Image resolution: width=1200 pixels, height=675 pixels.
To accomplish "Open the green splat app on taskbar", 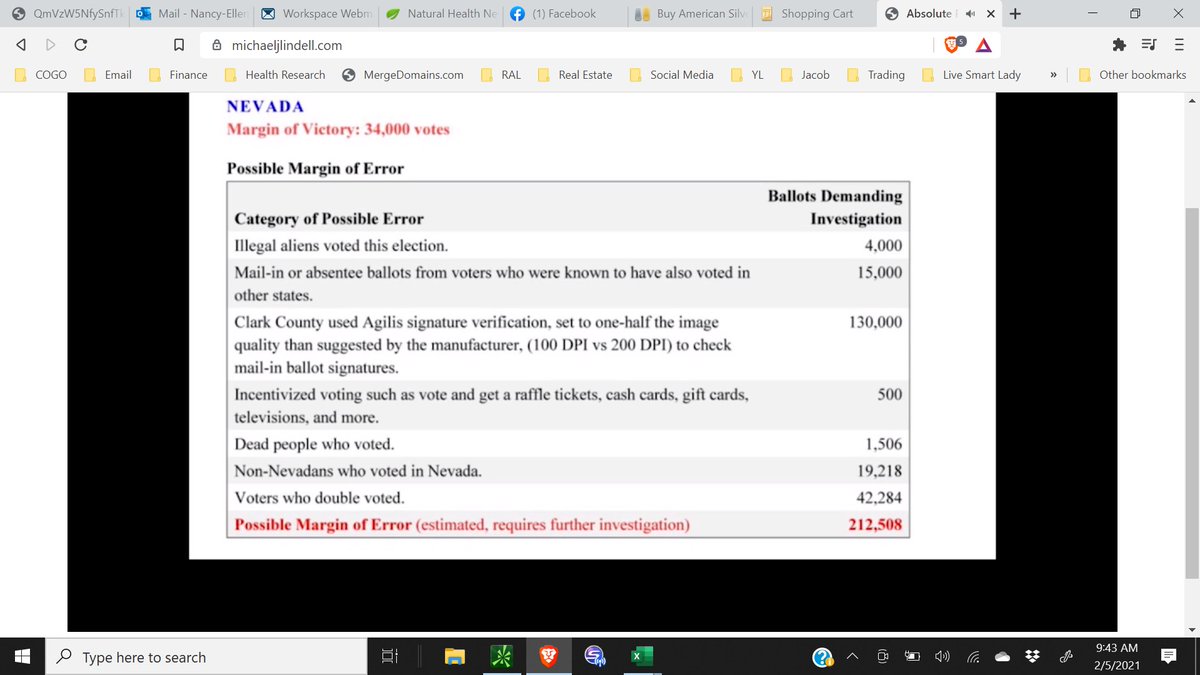I will click(502, 657).
